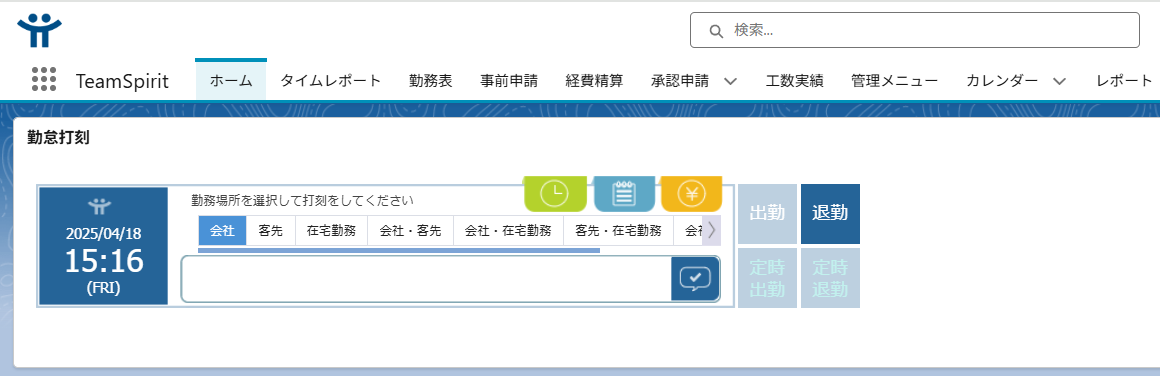Click the comment text input box

pos(427,279)
